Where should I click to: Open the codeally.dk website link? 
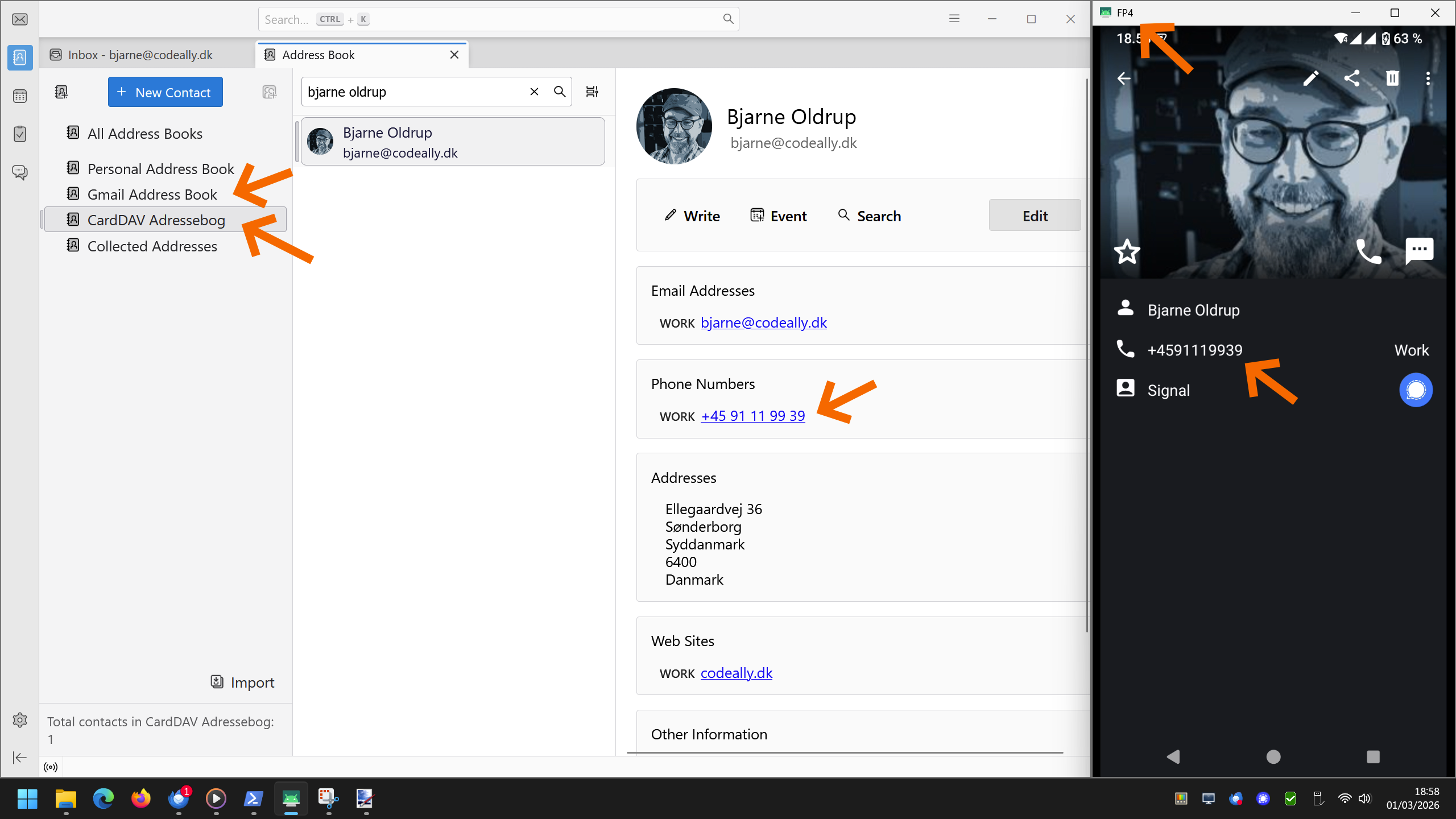pos(736,673)
